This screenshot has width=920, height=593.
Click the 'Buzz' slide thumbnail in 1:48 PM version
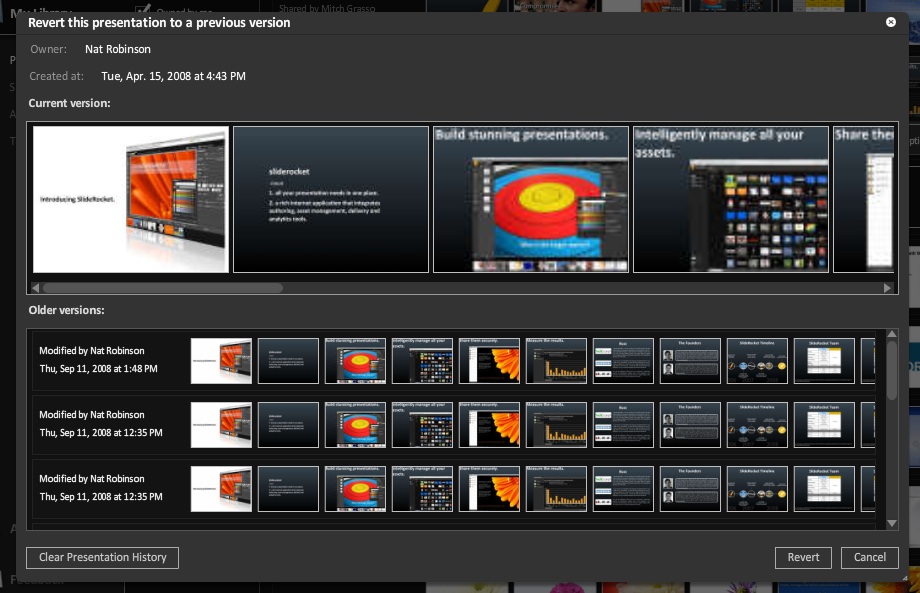pyautogui.click(x=623, y=361)
